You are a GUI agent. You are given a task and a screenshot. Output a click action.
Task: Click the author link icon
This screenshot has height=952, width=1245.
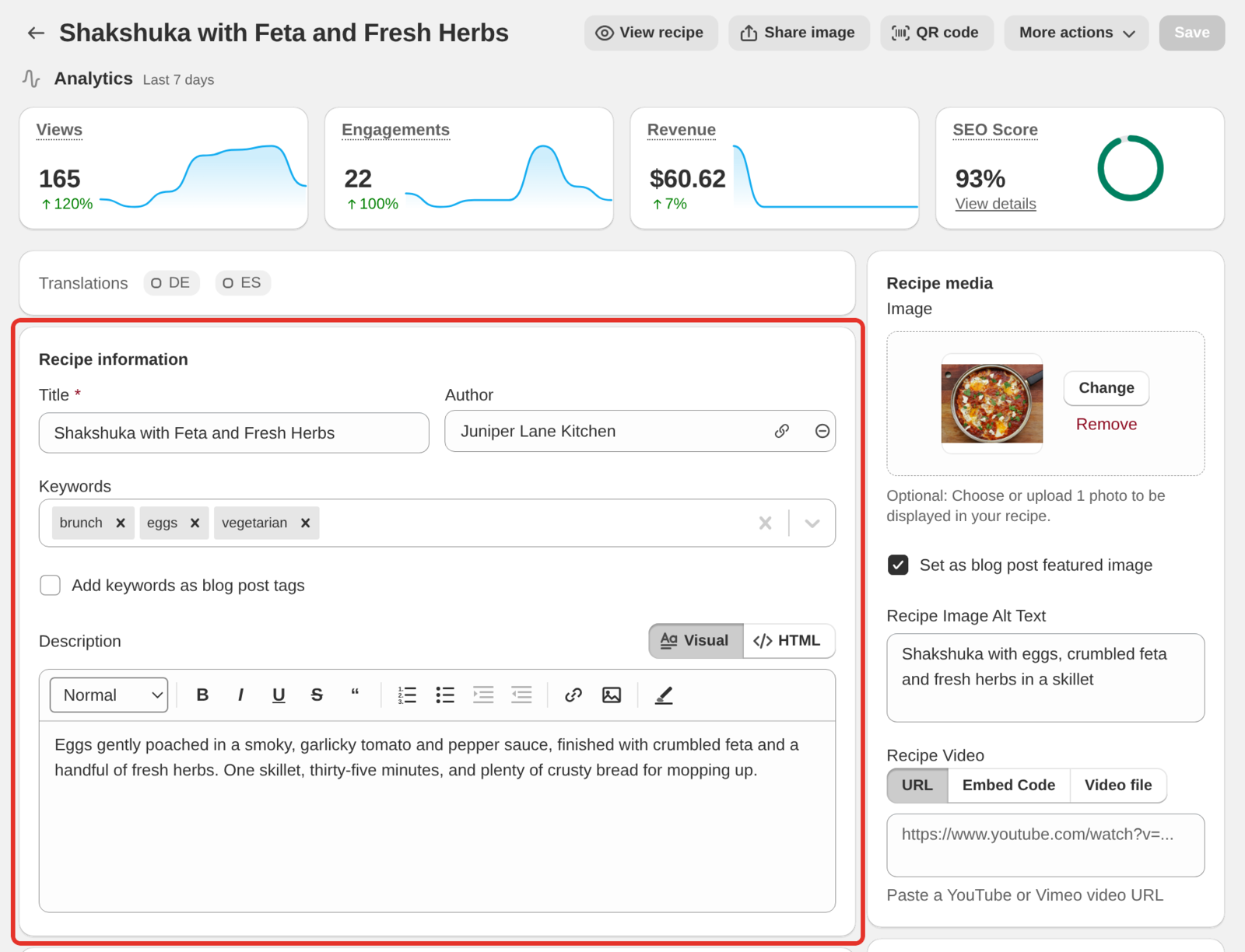[782, 431]
